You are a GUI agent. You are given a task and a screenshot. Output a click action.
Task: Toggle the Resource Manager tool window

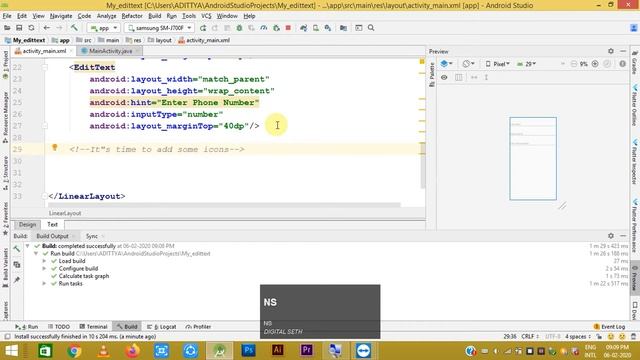[5, 117]
